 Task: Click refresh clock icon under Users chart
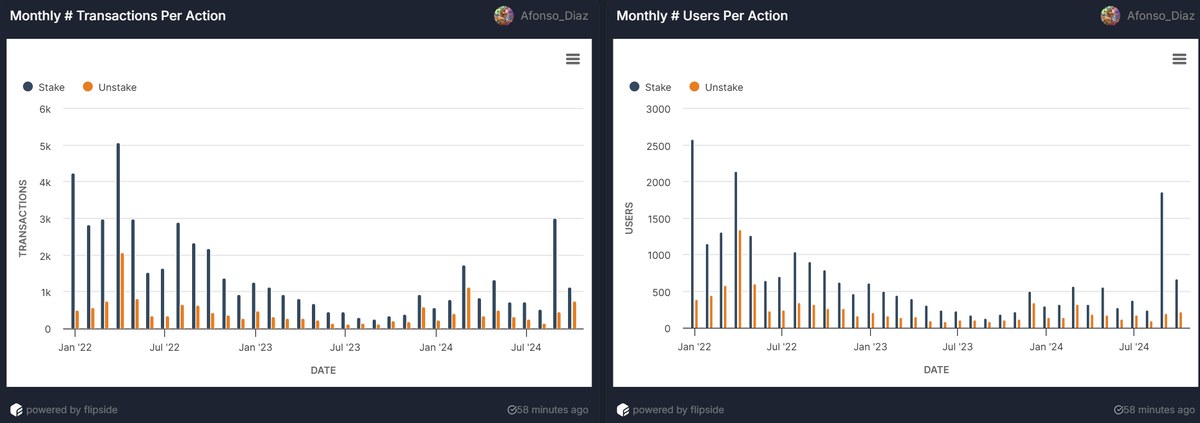1118,410
